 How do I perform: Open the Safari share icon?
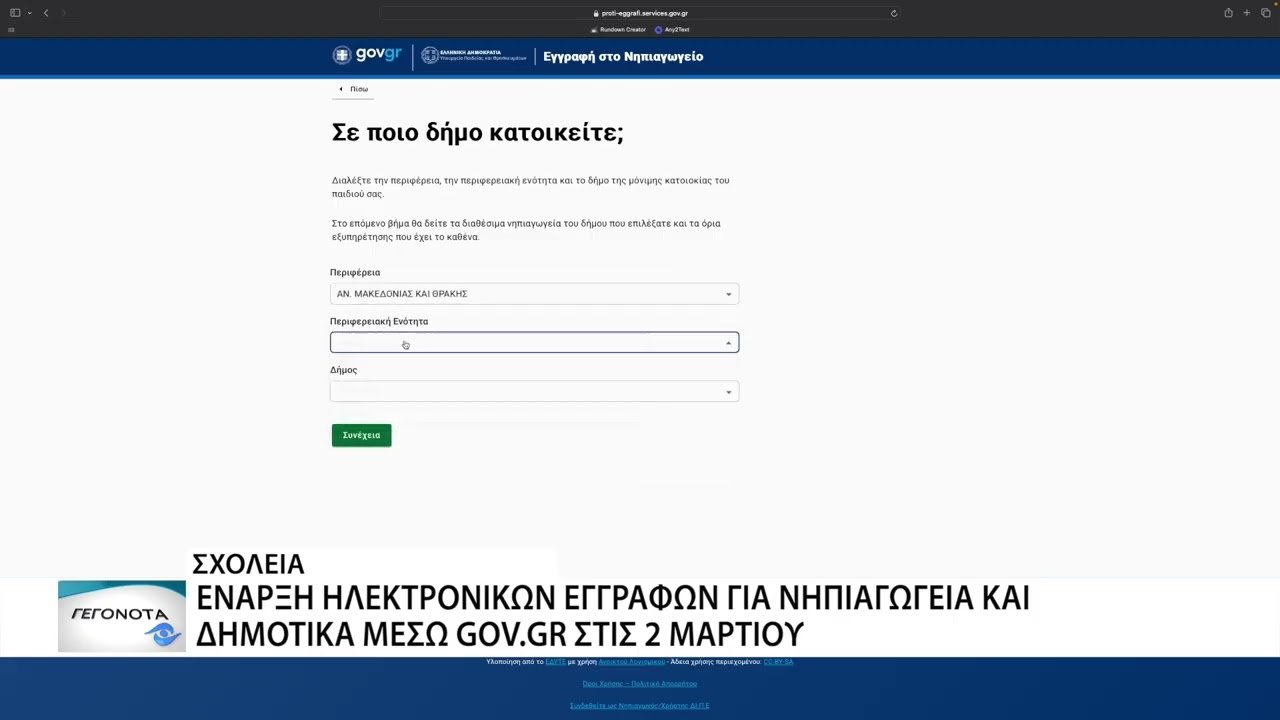pyautogui.click(x=1228, y=13)
